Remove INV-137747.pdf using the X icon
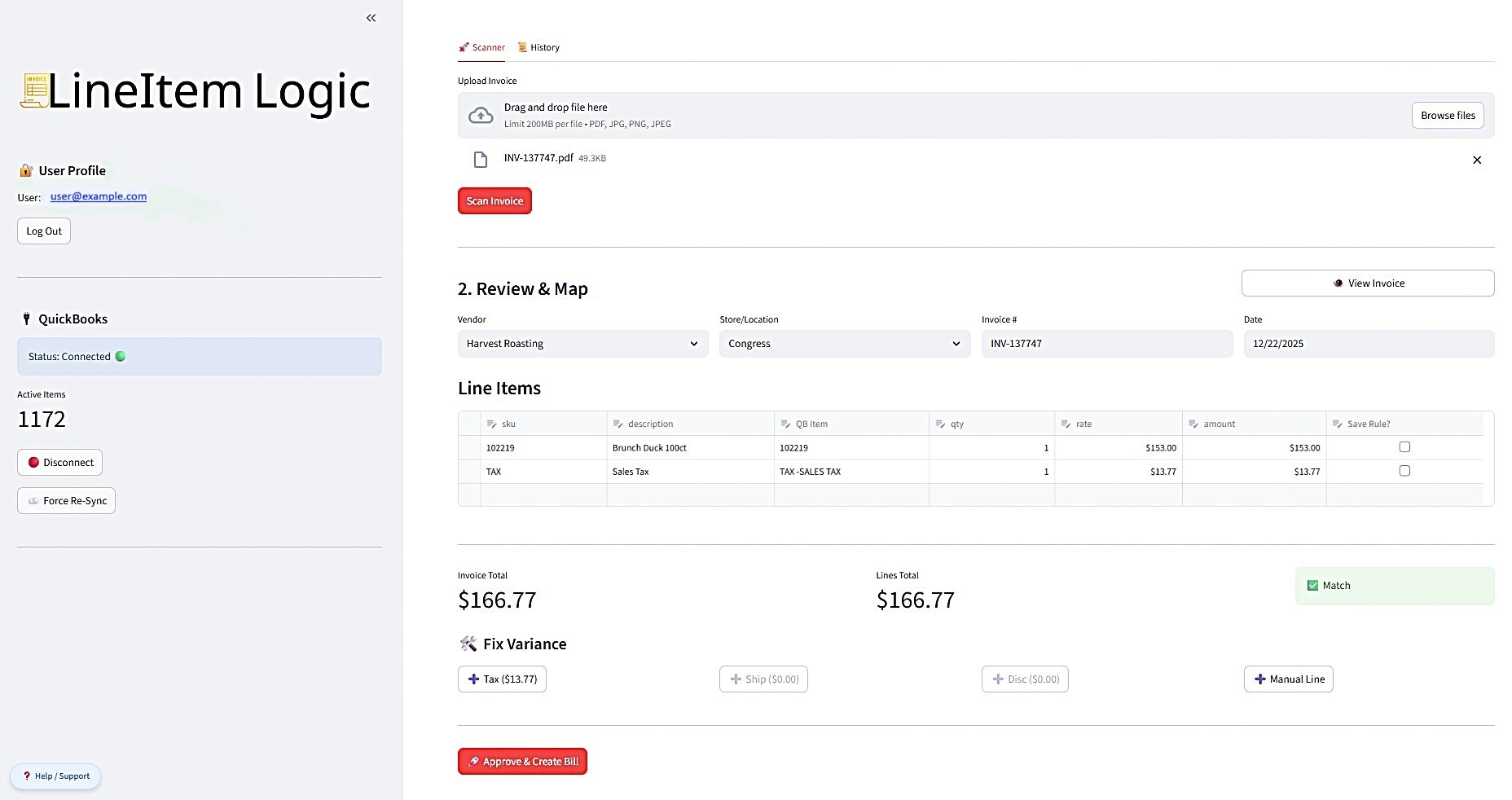Screen dimensions: 1512x800 pos(1477,160)
